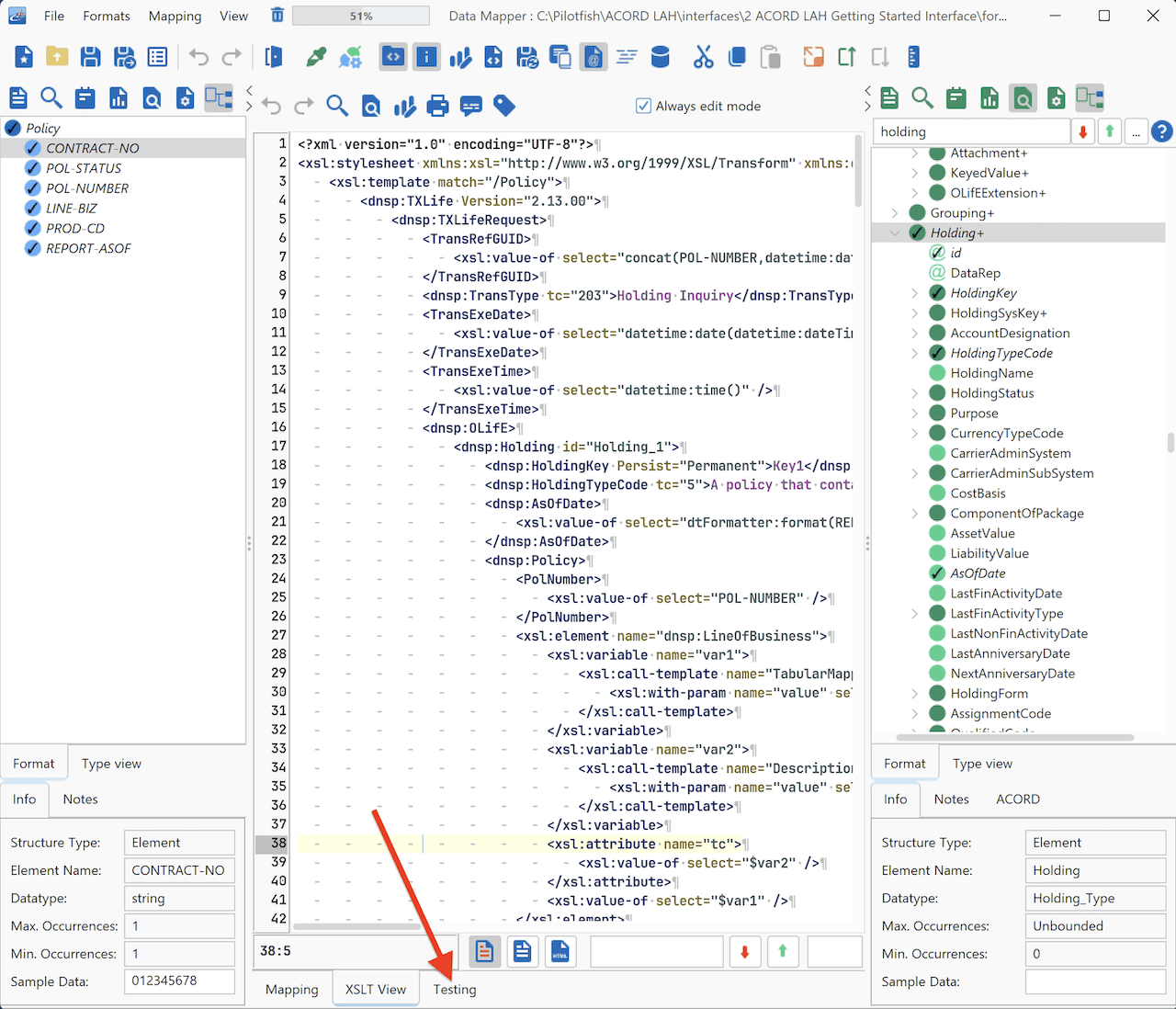This screenshot has width=1176, height=1009.
Task: Collapse the Holding+ node
Action: (895, 233)
